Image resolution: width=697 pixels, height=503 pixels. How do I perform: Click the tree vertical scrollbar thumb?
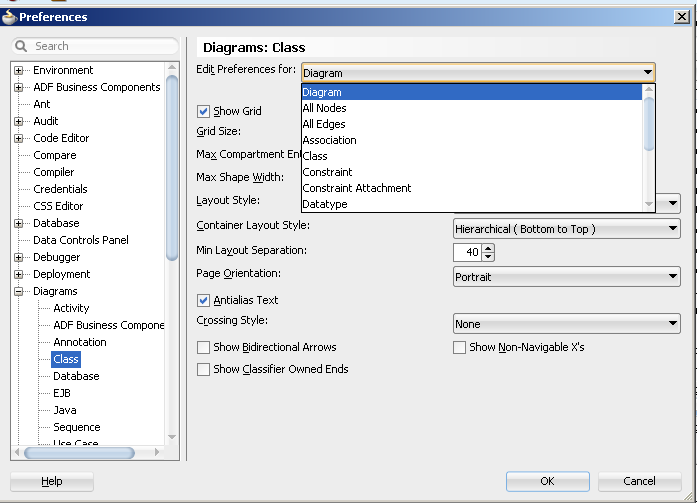click(172, 168)
